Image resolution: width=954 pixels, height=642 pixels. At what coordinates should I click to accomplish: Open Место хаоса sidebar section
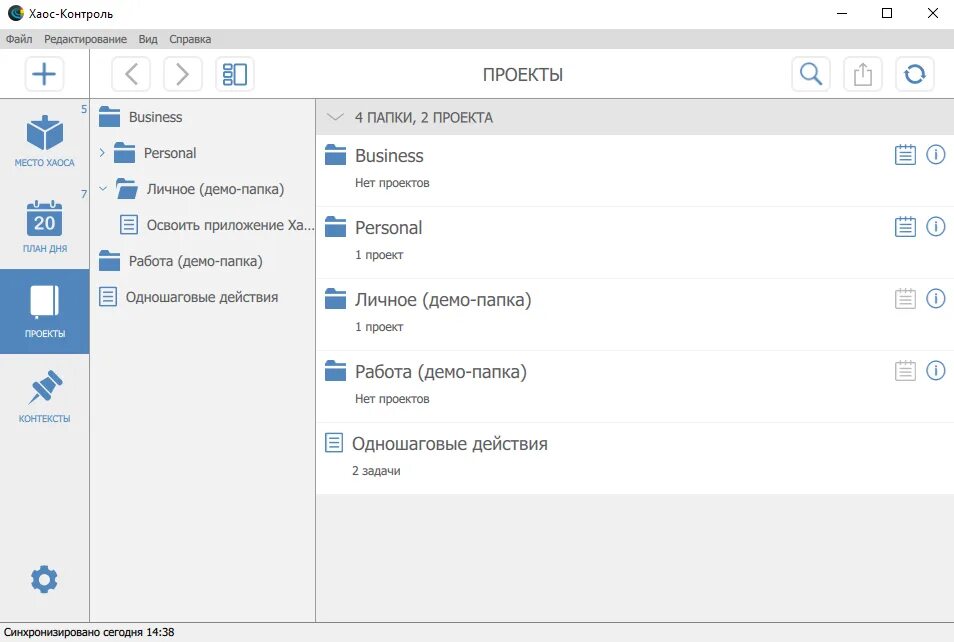(x=44, y=141)
